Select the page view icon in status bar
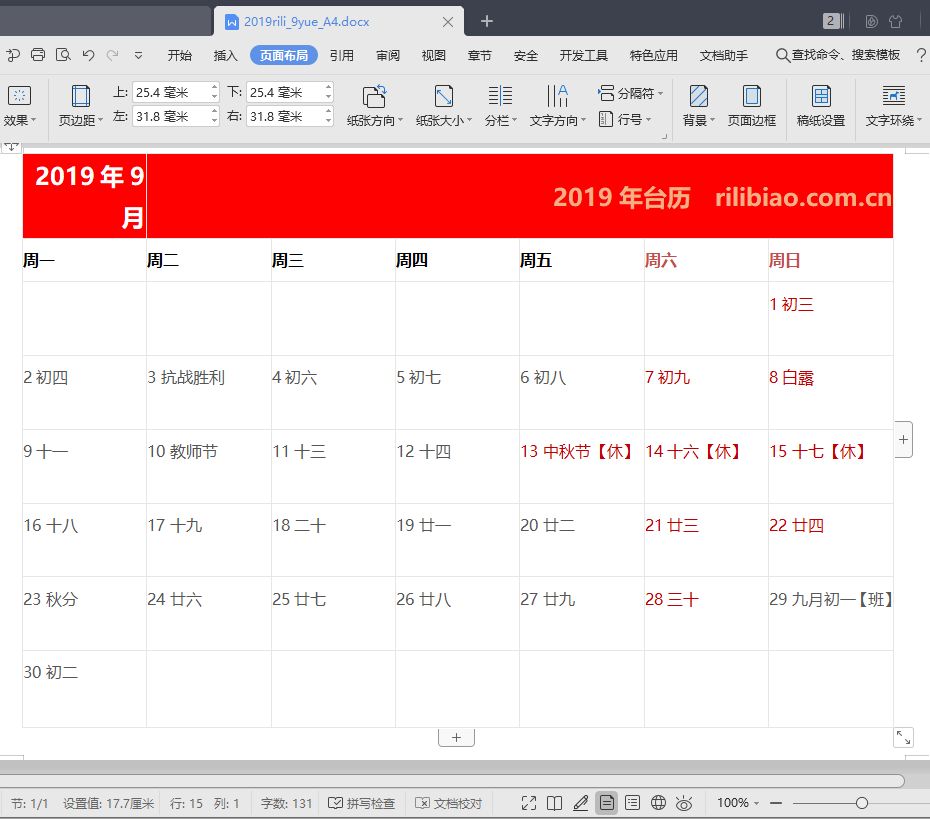Image resolution: width=930 pixels, height=819 pixels. click(x=607, y=803)
